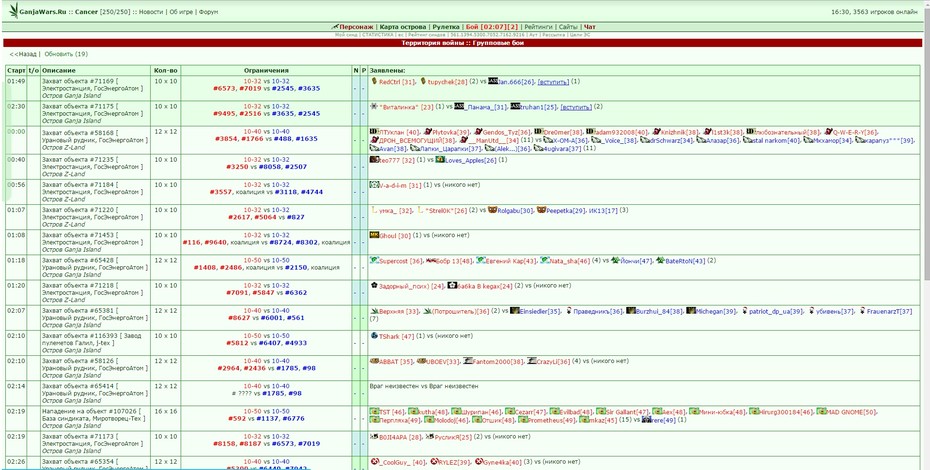Open syndicate #592 link
Viewport: 930px width, 470px height.
coord(237,418)
